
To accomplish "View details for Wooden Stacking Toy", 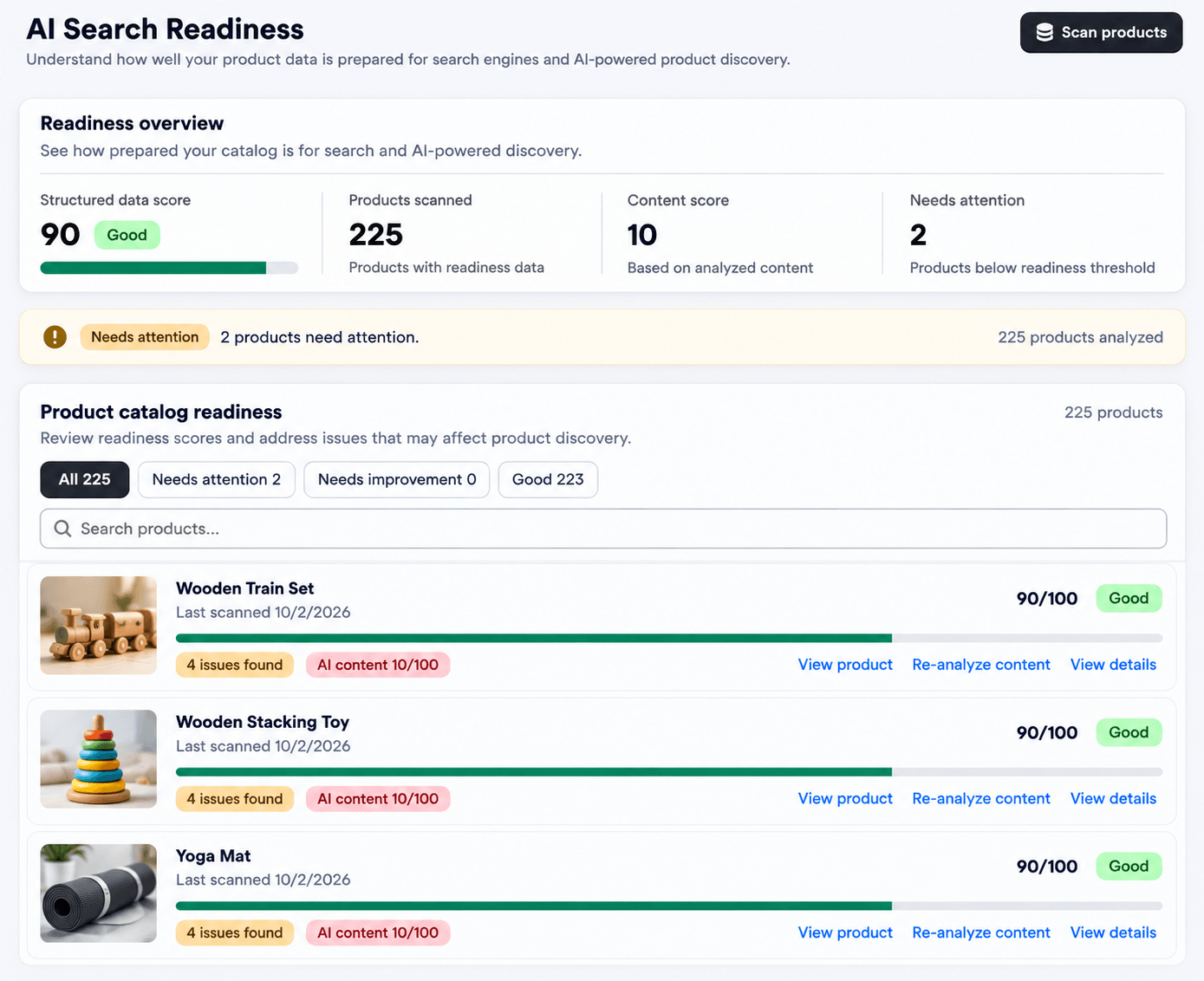I will [1113, 799].
